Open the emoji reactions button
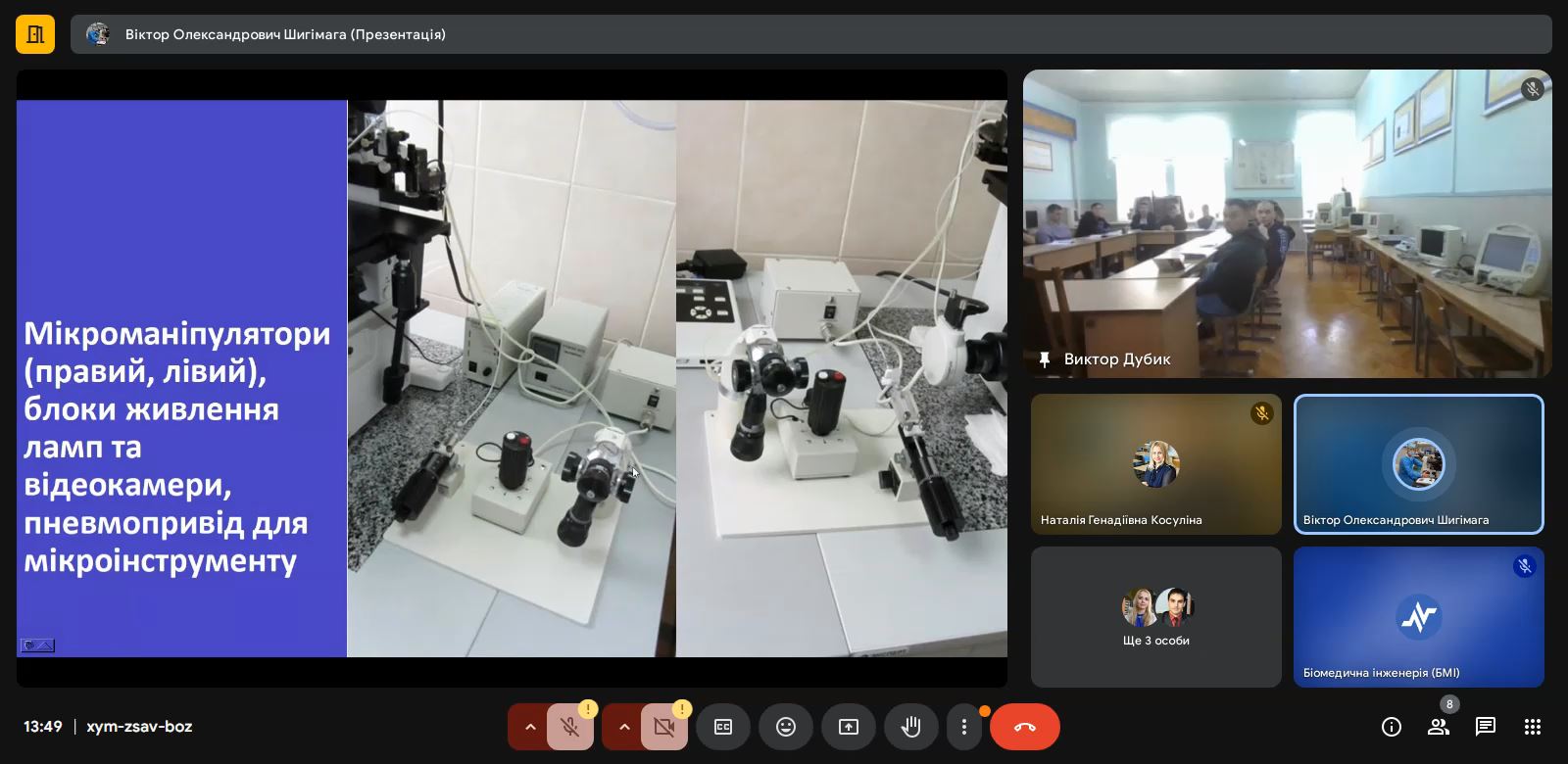The height and width of the screenshot is (764, 1568). (786, 727)
